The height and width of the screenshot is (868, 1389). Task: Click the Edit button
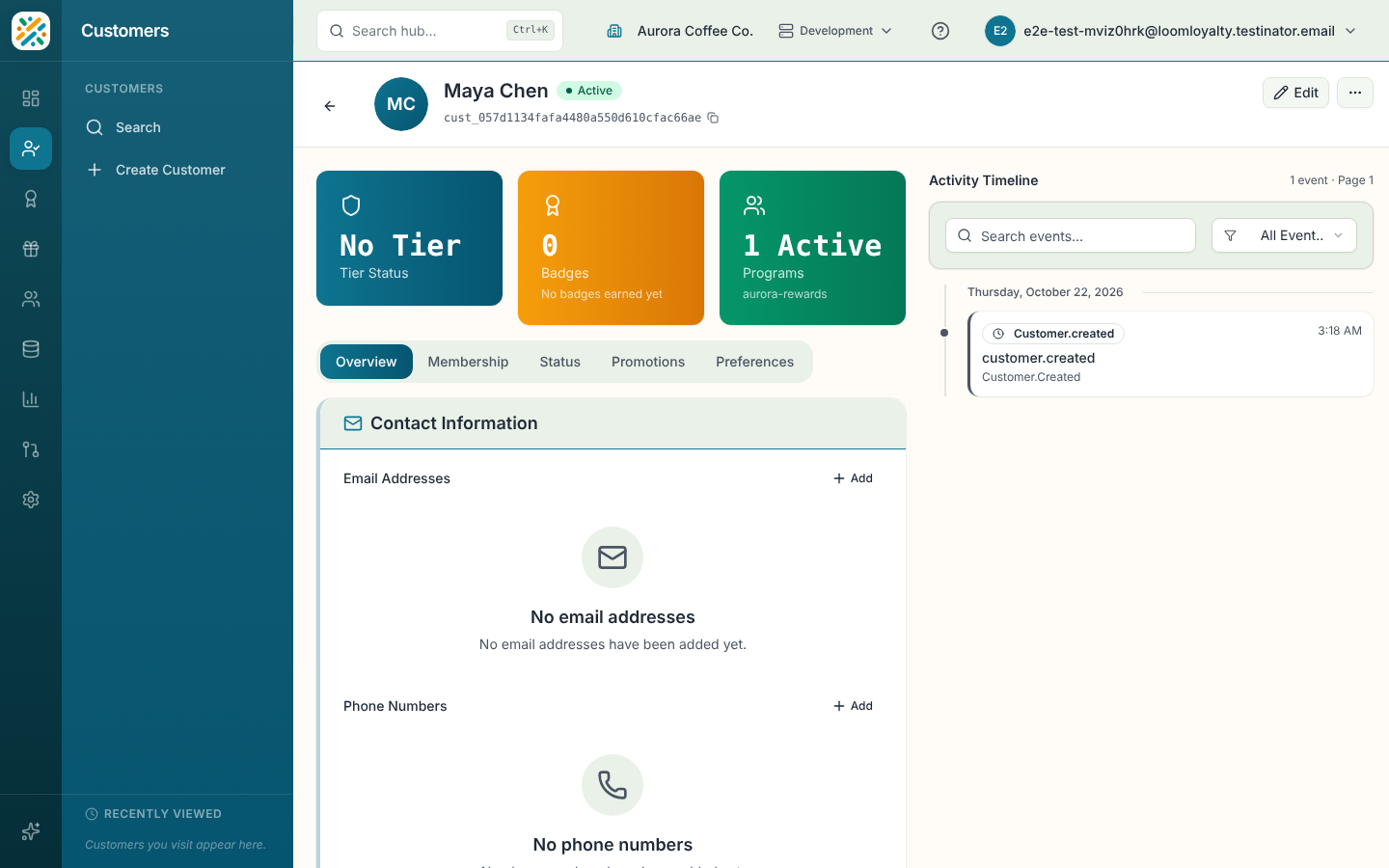pyautogui.click(x=1296, y=93)
